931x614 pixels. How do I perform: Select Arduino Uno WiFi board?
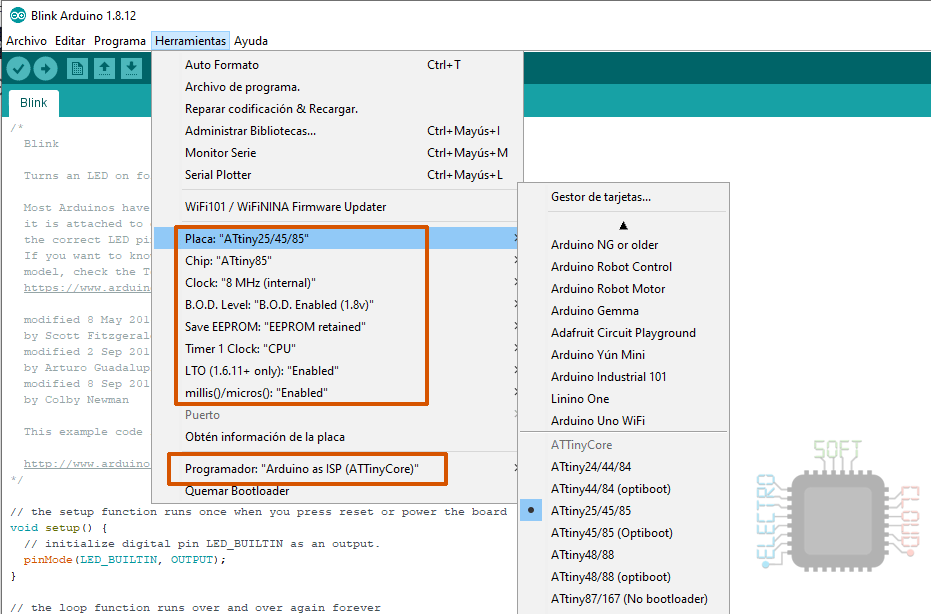tap(624, 420)
